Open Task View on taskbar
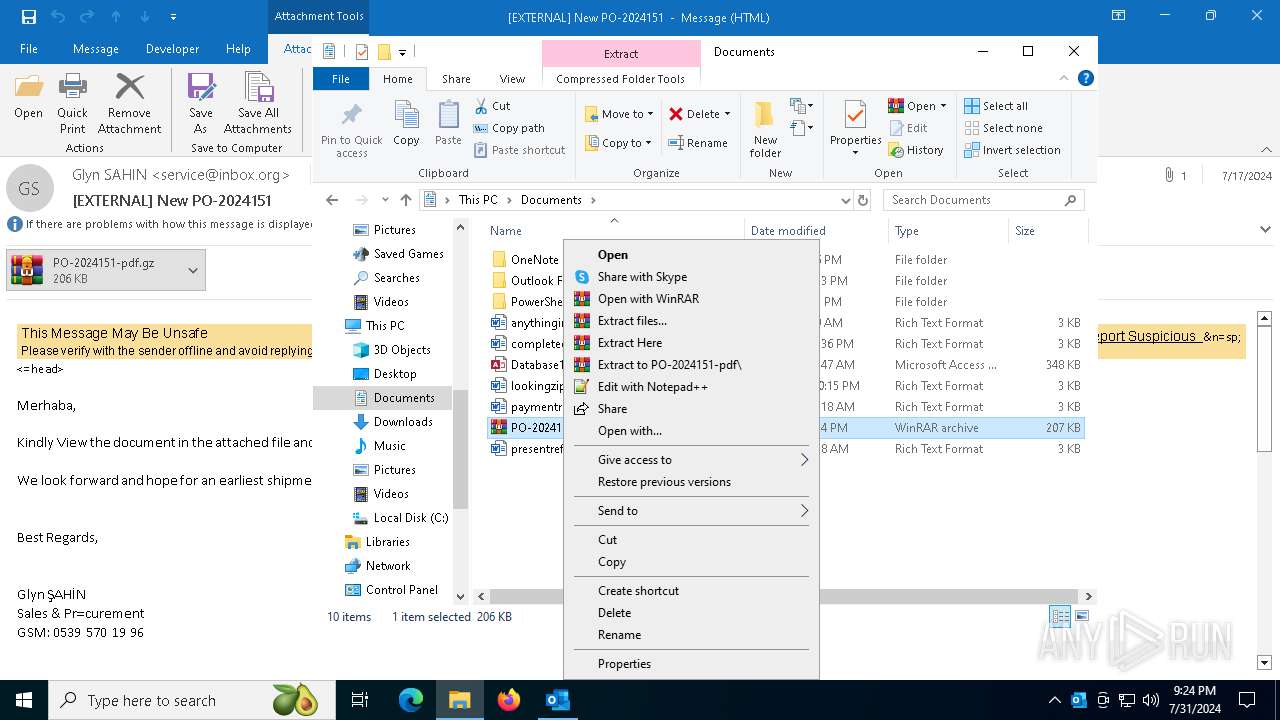This screenshot has width=1280, height=720. [x=360, y=700]
